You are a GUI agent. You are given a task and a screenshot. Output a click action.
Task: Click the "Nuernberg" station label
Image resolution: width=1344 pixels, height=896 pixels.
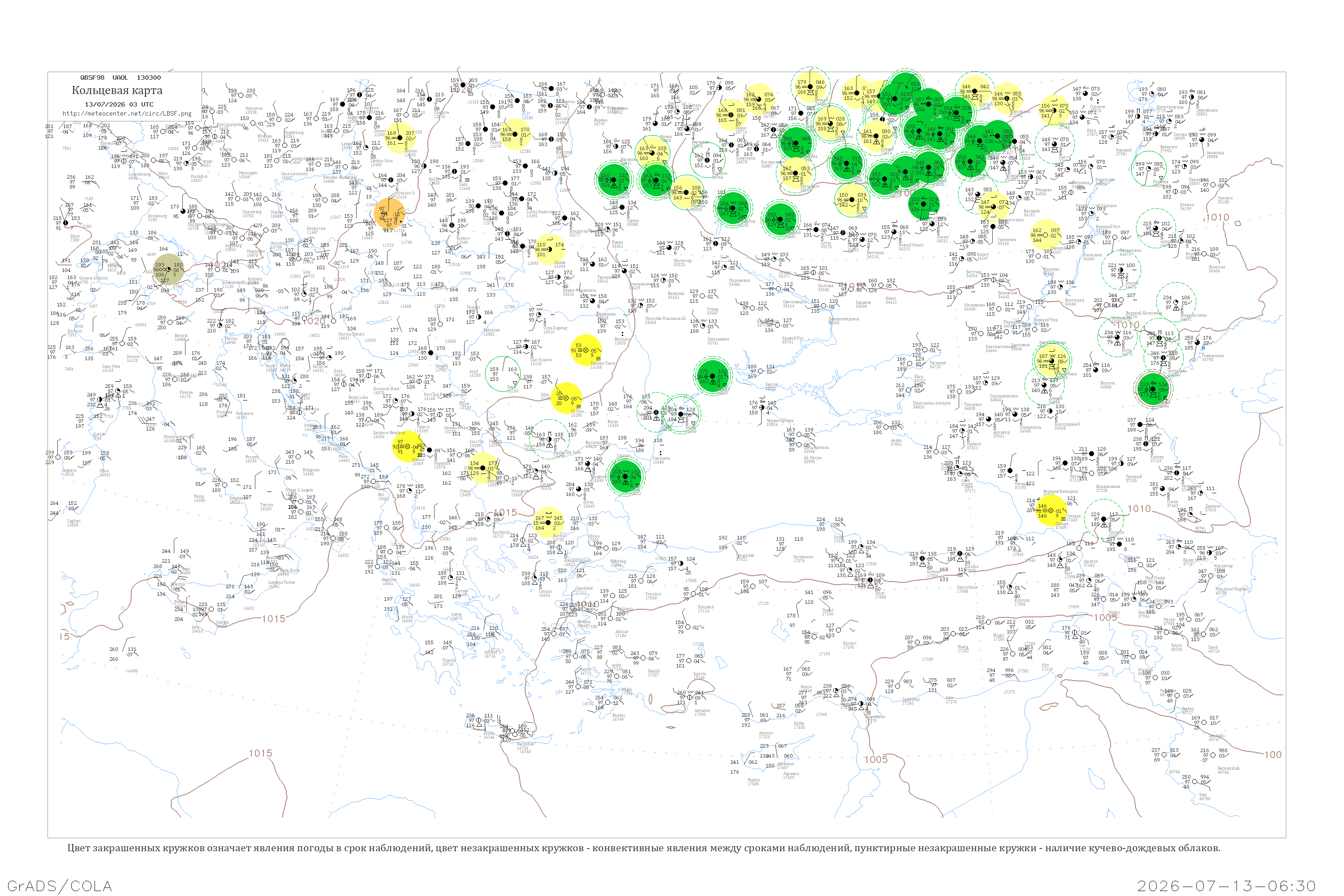pos(251,212)
